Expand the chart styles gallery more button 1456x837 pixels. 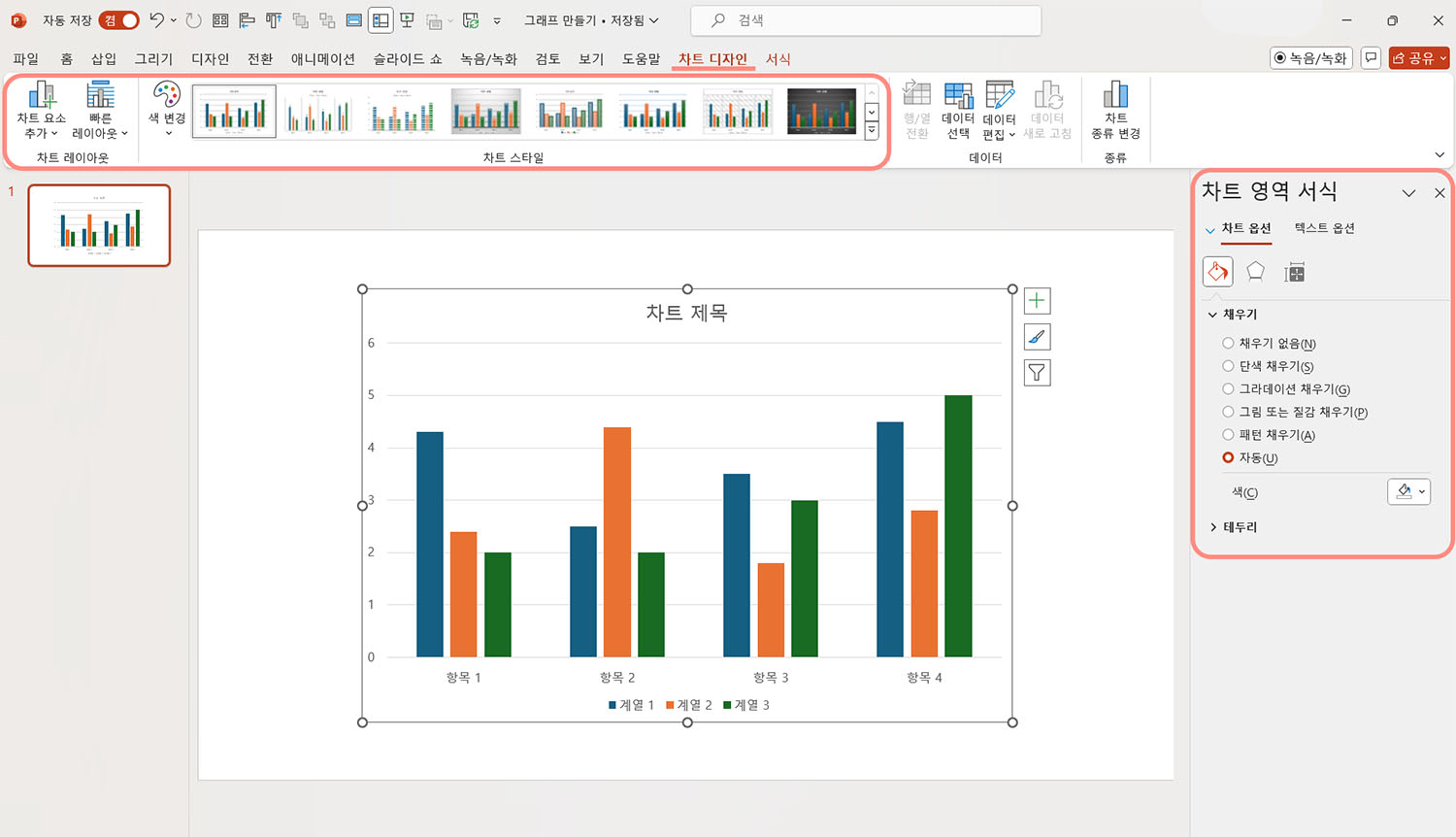tap(872, 130)
